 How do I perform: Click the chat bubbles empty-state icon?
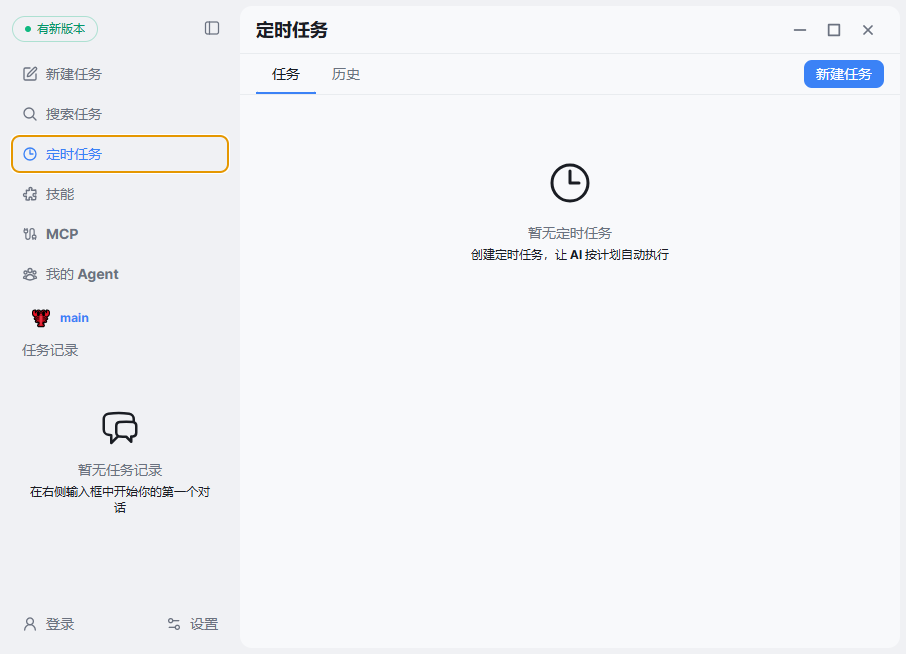tap(120, 428)
